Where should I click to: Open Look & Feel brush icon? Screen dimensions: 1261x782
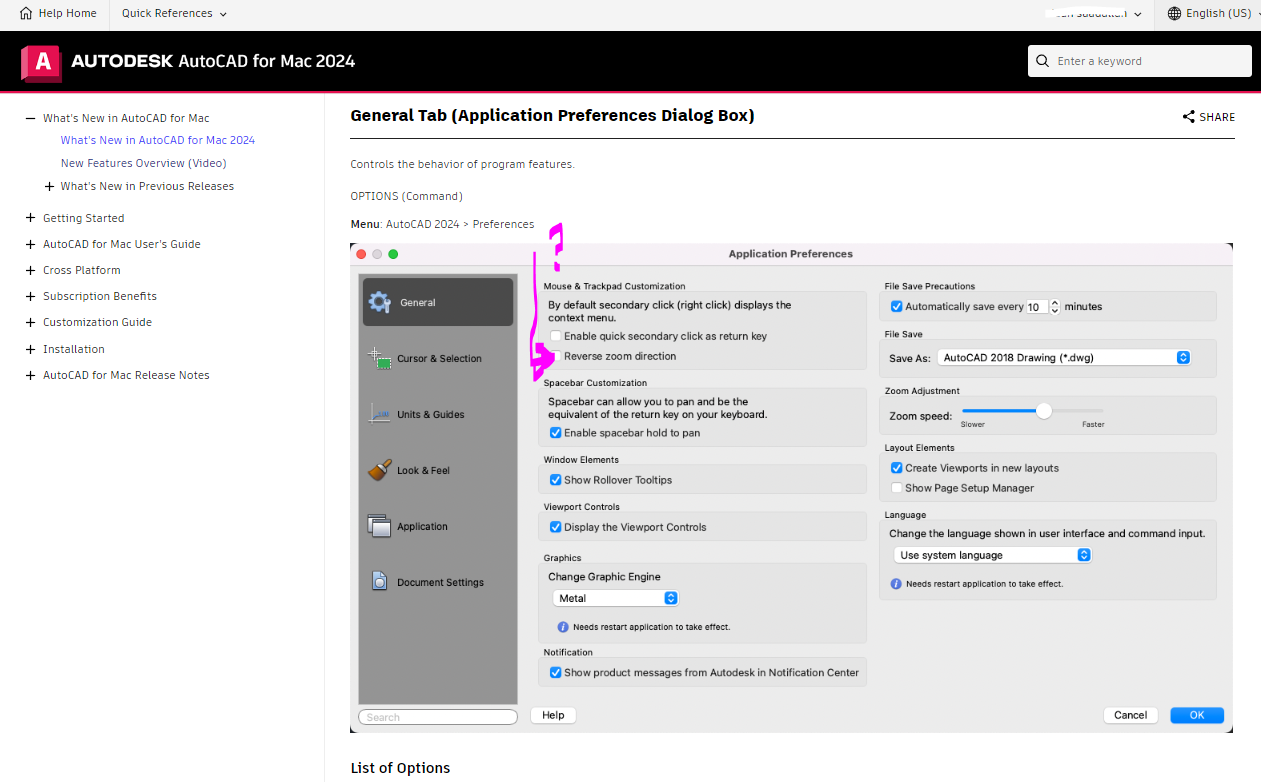coord(379,470)
